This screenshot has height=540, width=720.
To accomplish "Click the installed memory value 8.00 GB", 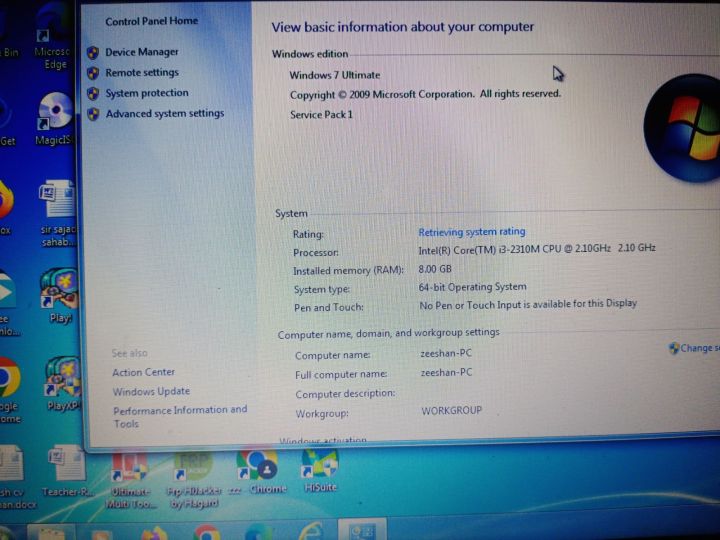I will (x=435, y=269).
